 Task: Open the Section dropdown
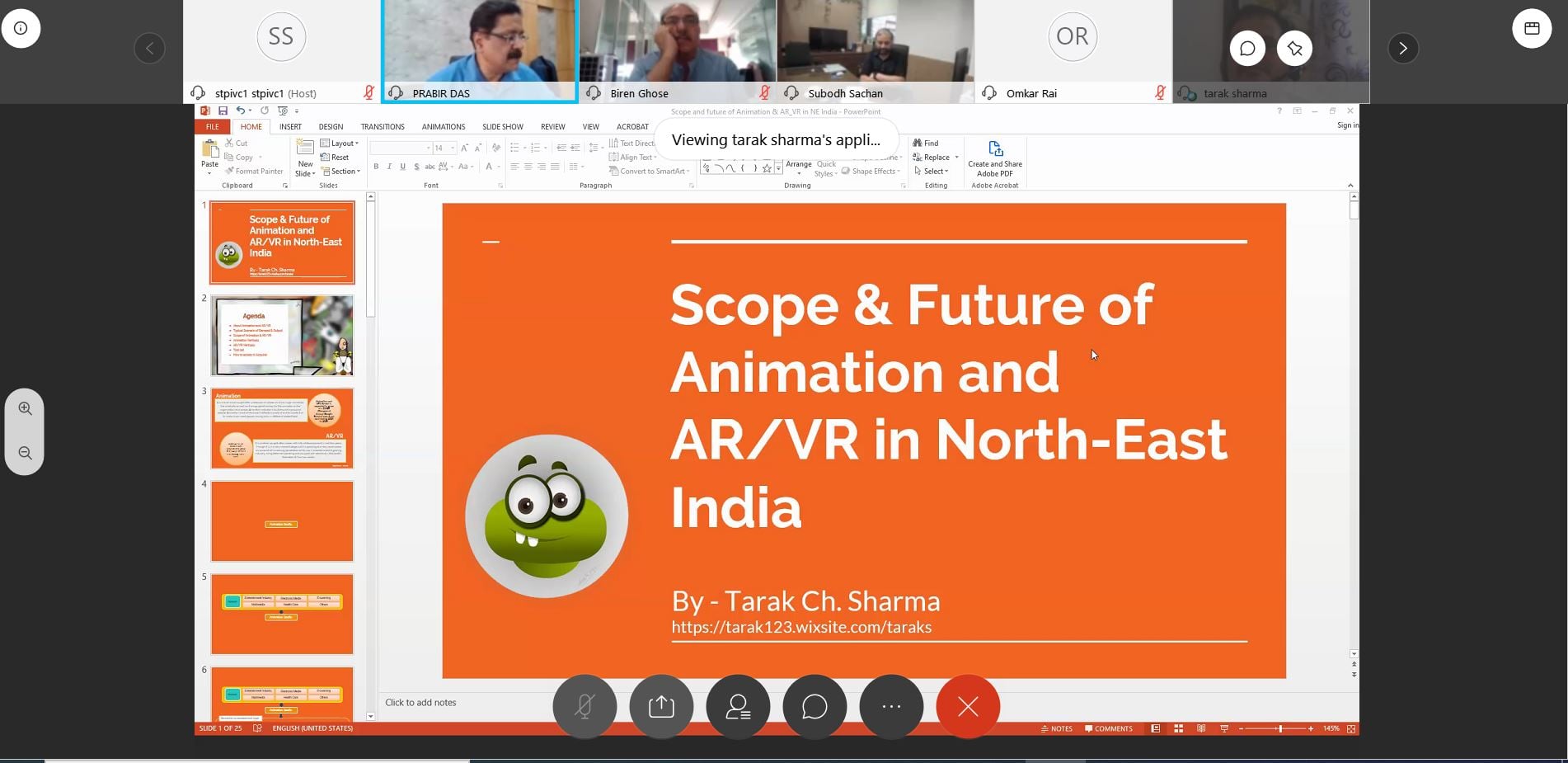(340, 172)
